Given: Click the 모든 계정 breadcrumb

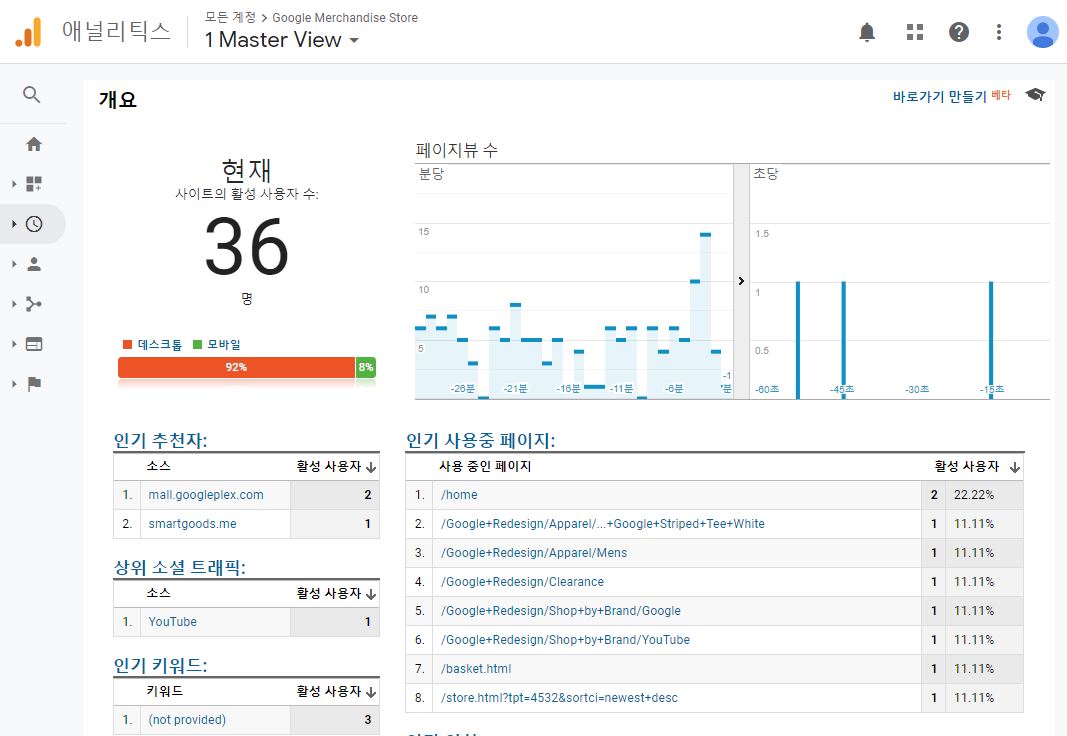Looking at the screenshot, I should pyautogui.click(x=230, y=17).
